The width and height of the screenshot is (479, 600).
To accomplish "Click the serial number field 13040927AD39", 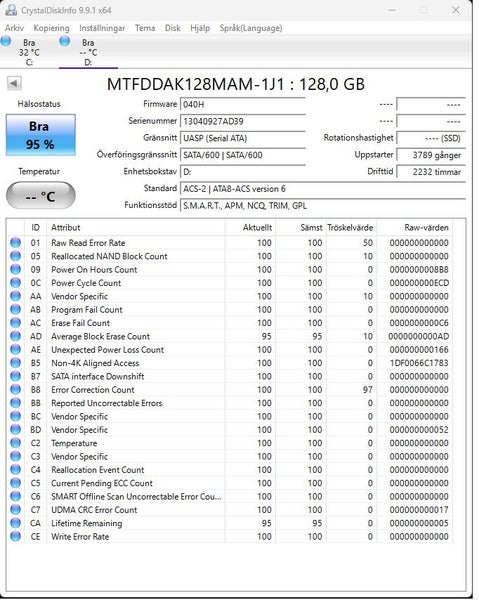I will point(243,121).
